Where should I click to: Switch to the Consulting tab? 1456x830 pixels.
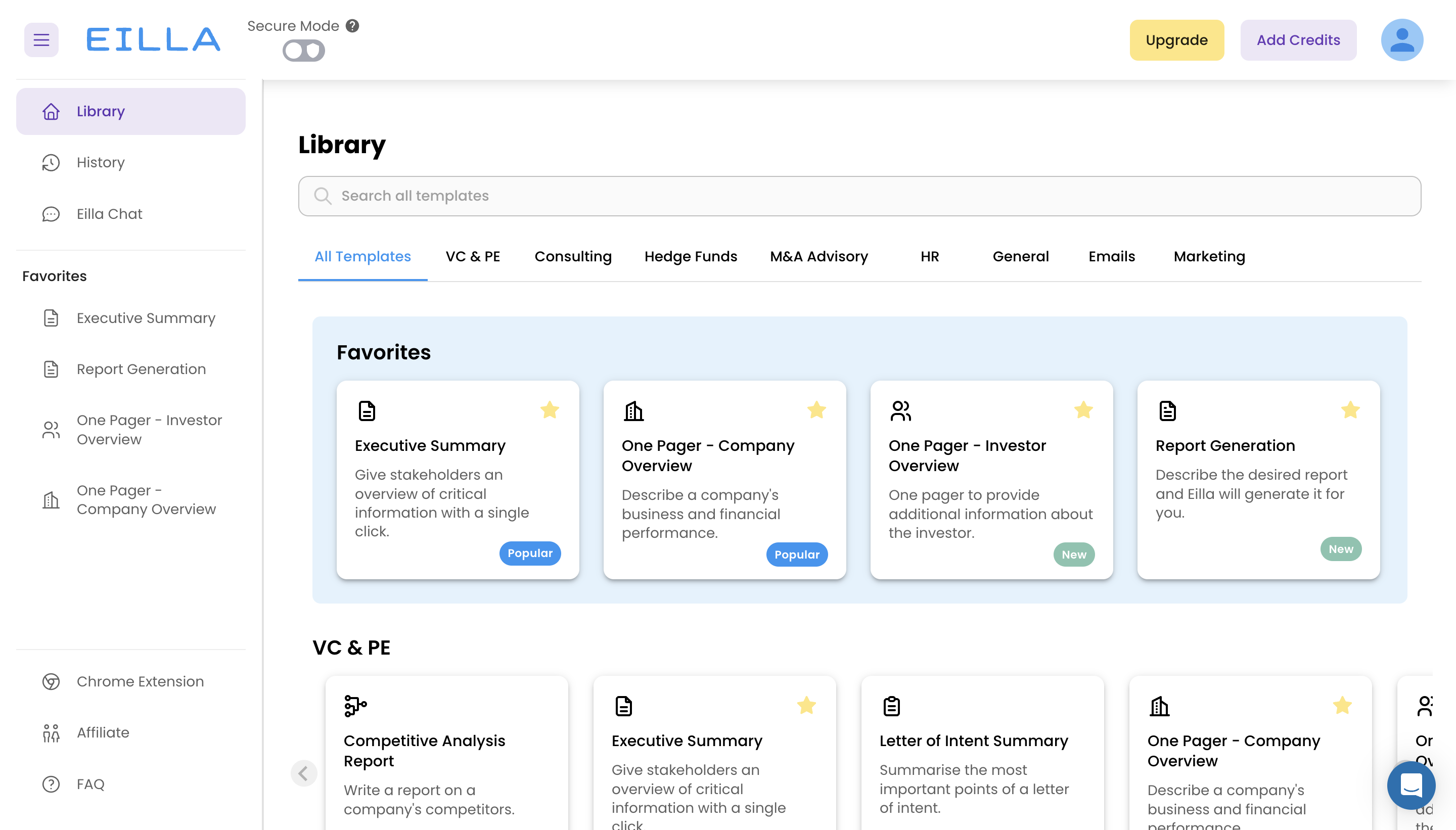click(573, 256)
